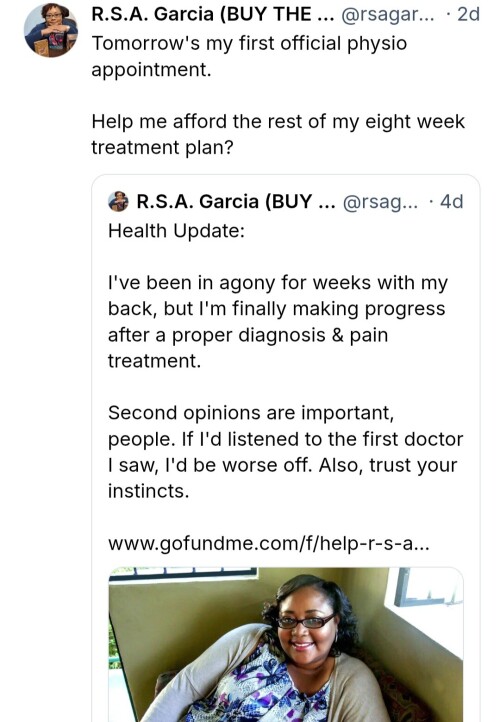The image size is (500, 722).
Task: Select the word 'appointment.' in the top tweet
Action: [x=151, y=70]
